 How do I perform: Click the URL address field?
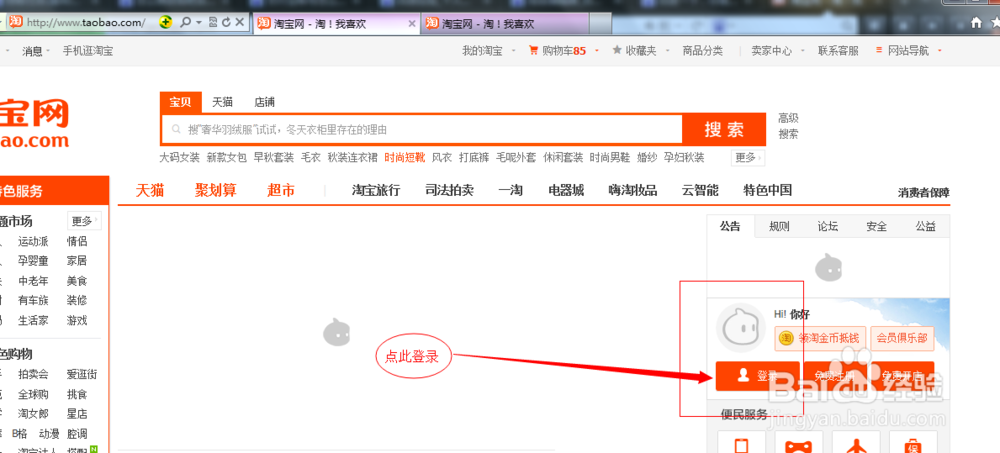pos(87,23)
